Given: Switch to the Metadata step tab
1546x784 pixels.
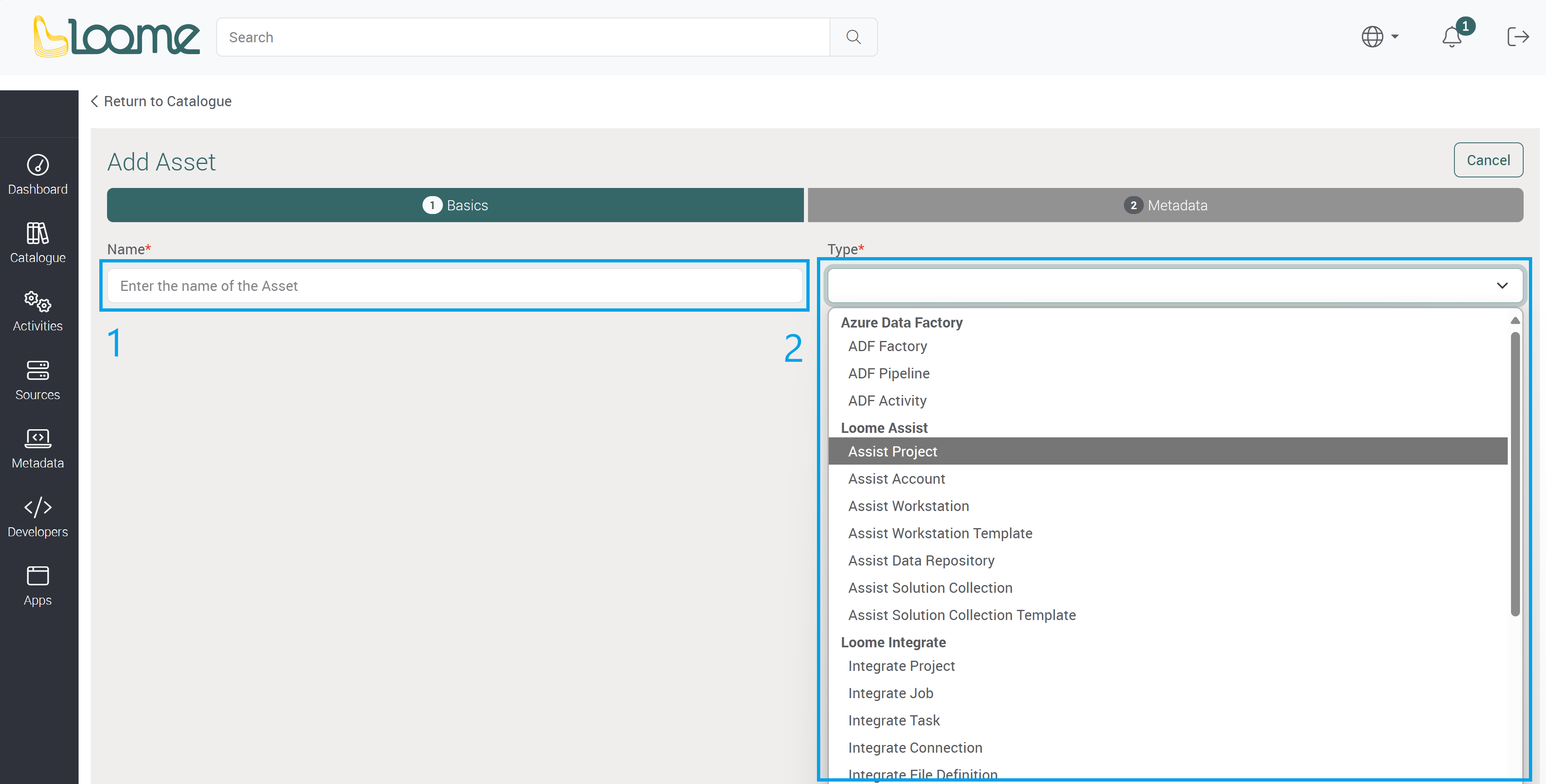Looking at the screenshot, I should [x=1165, y=205].
